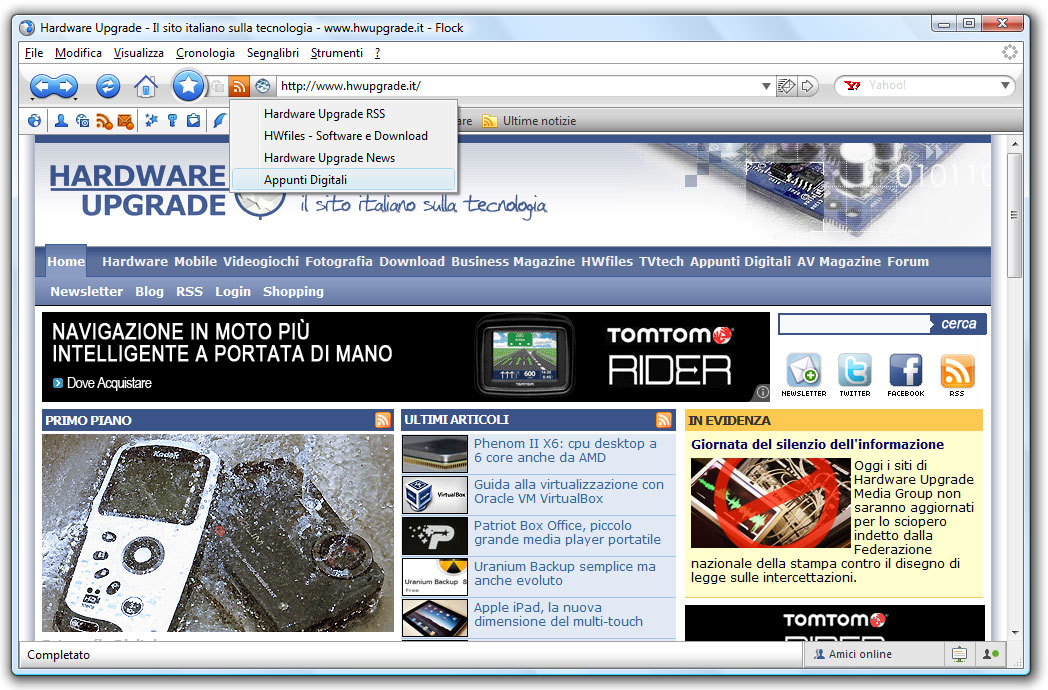
Task: Click the status bar monitor icon
Action: 959,655
